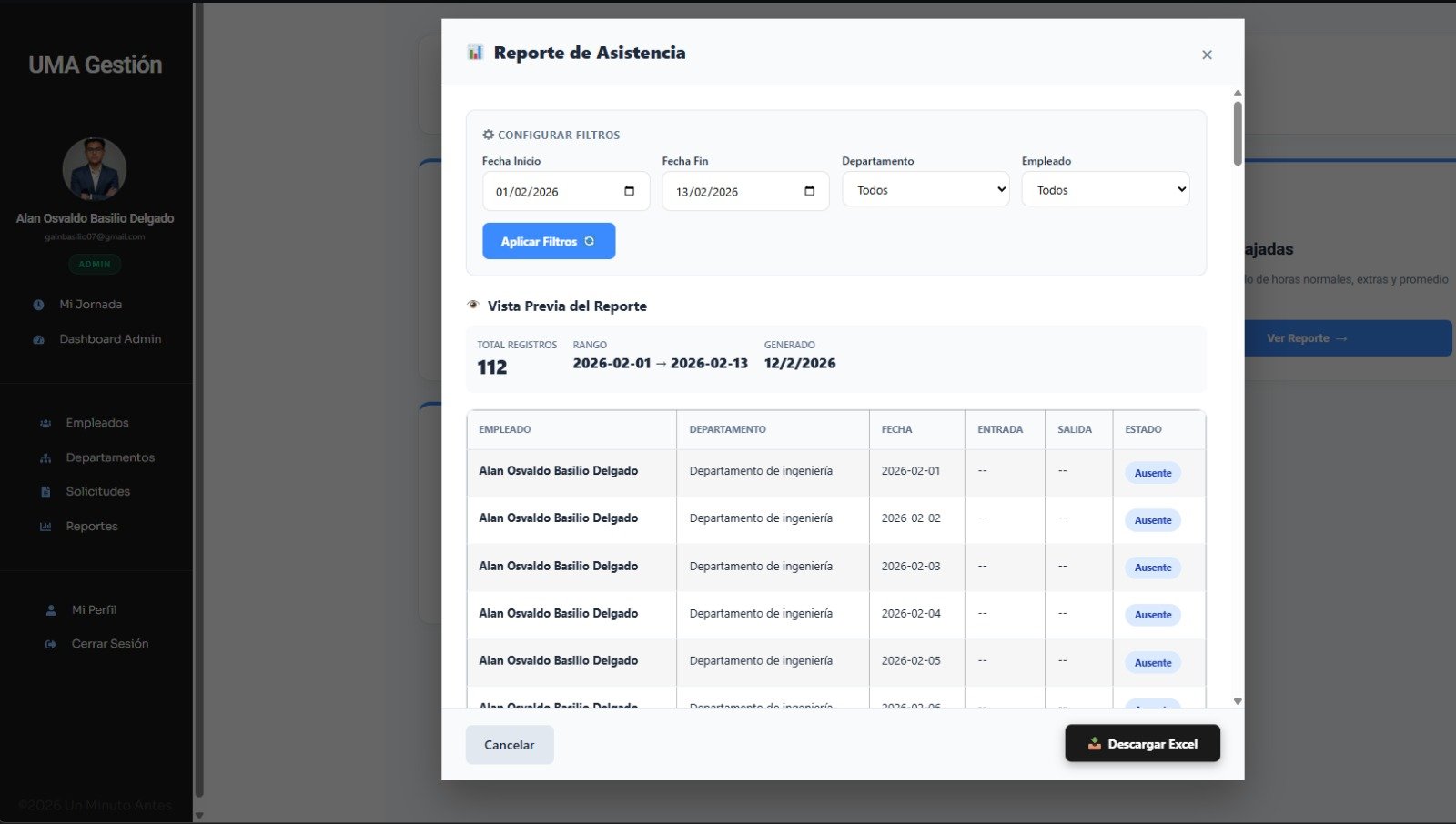The height and width of the screenshot is (824, 1456).
Task: Click the generated date 12/2/2026
Action: coord(800,363)
